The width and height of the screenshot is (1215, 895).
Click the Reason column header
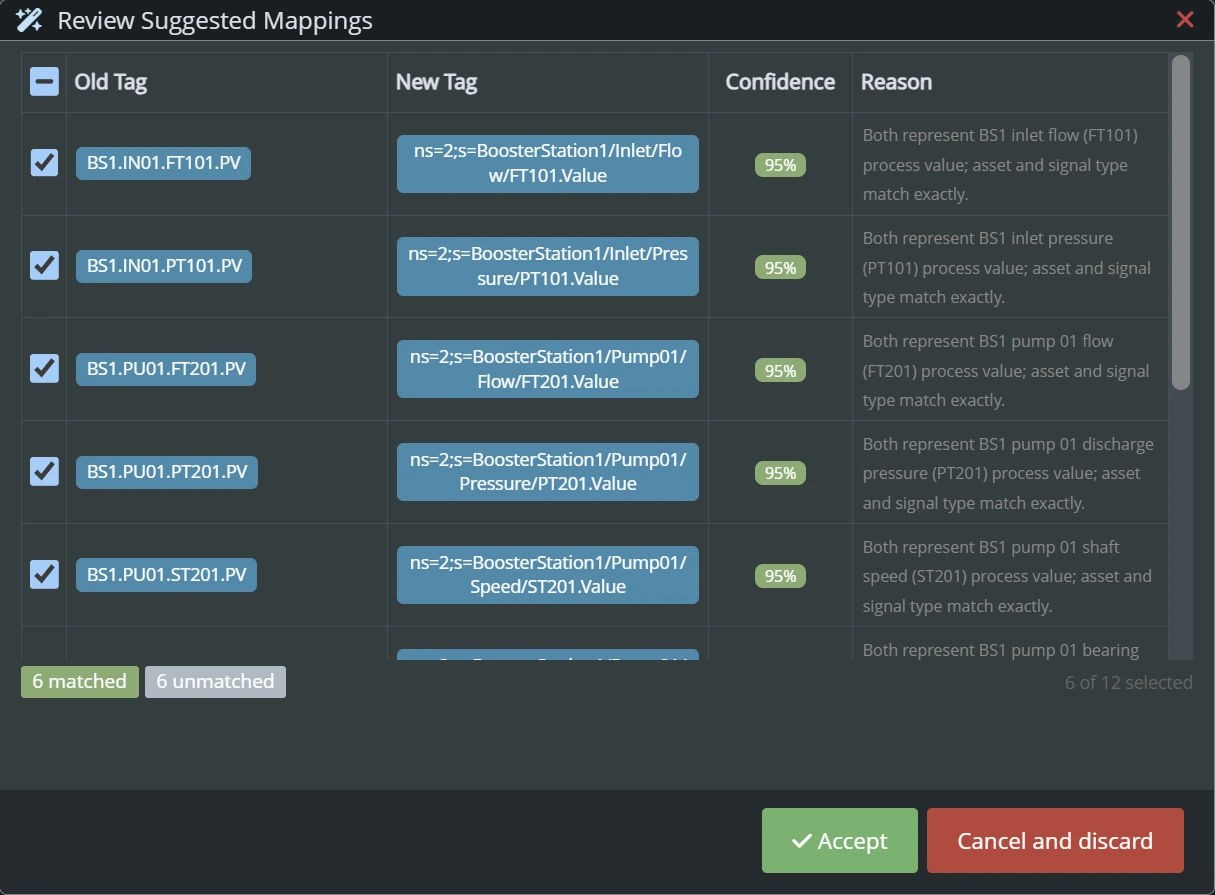[896, 82]
